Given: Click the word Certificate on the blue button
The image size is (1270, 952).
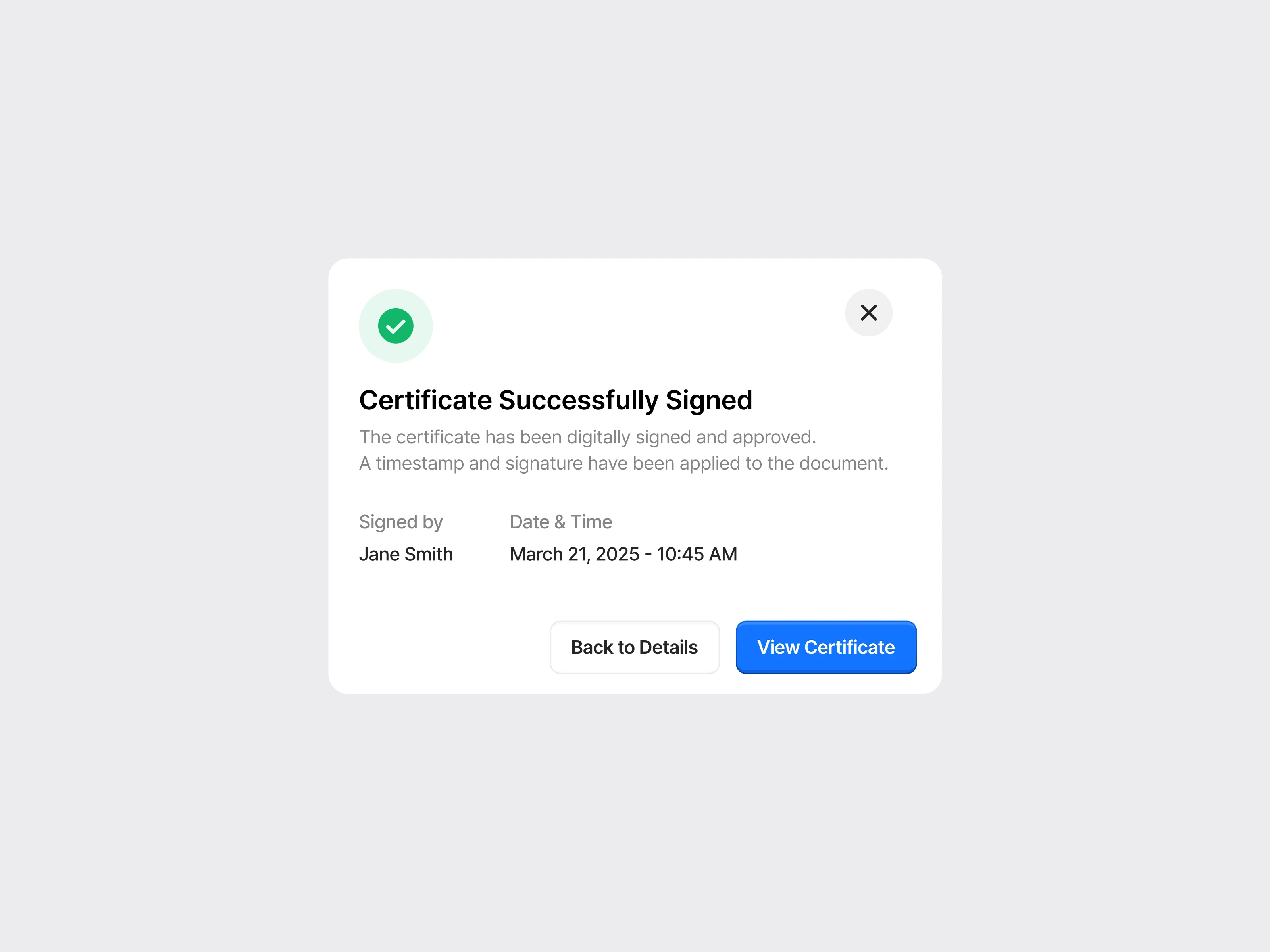Looking at the screenshot, I should tap(850, 647).
